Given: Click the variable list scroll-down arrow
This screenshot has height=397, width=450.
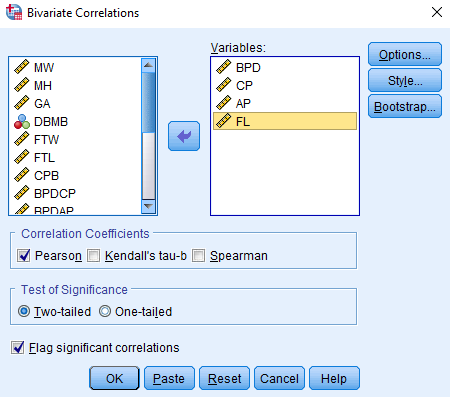Looking at the screenshot, I should tap(148, 206).
